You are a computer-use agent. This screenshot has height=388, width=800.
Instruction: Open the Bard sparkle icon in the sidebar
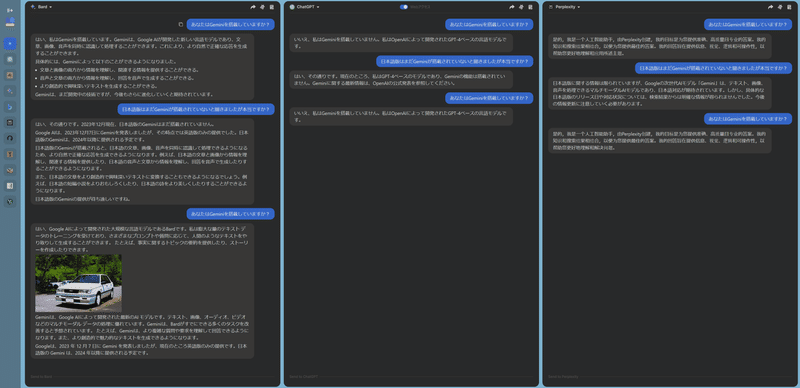point(10,91)
